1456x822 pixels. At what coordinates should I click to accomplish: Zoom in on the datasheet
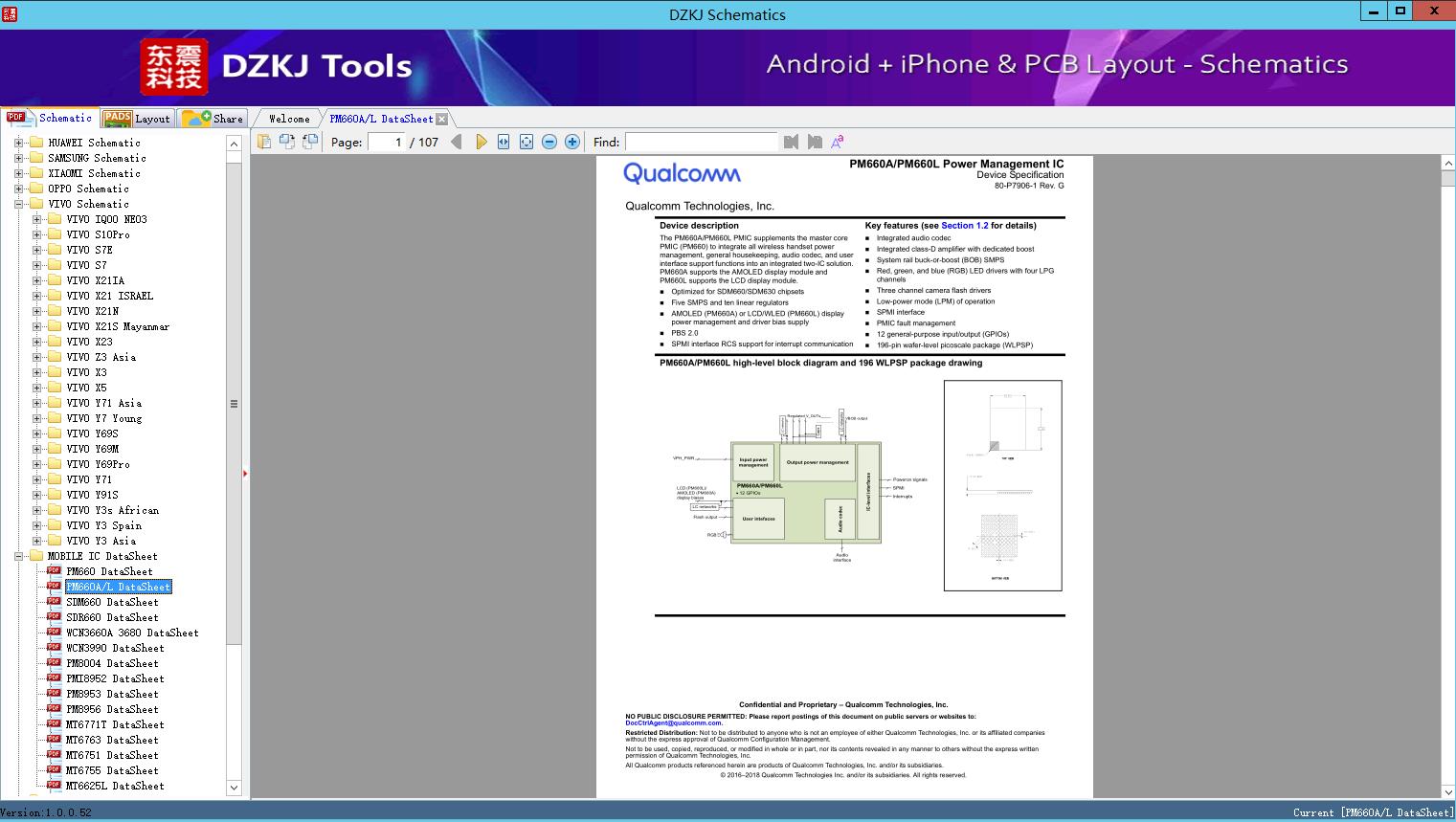[572, 142]
